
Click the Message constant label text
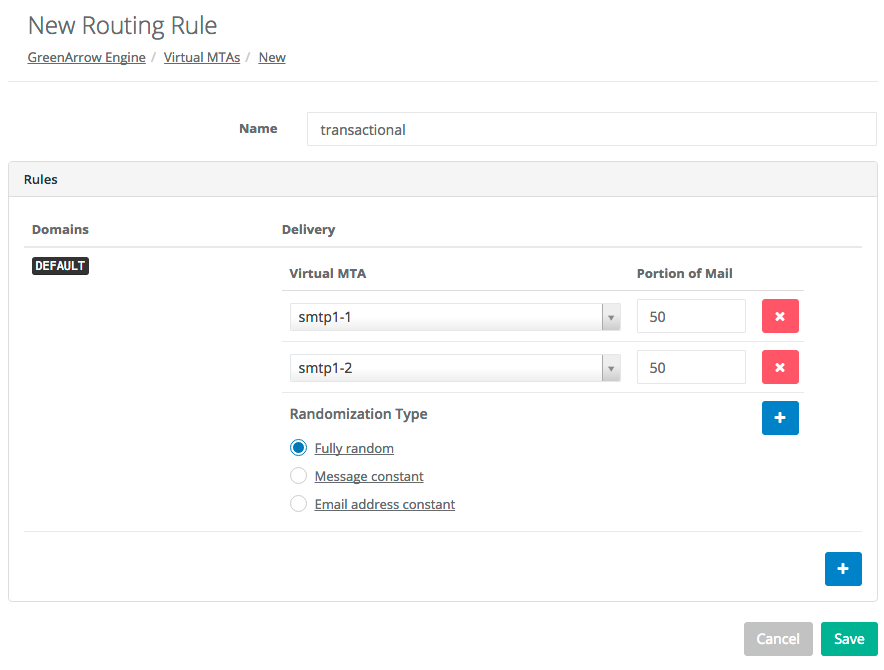pos(369,477)
